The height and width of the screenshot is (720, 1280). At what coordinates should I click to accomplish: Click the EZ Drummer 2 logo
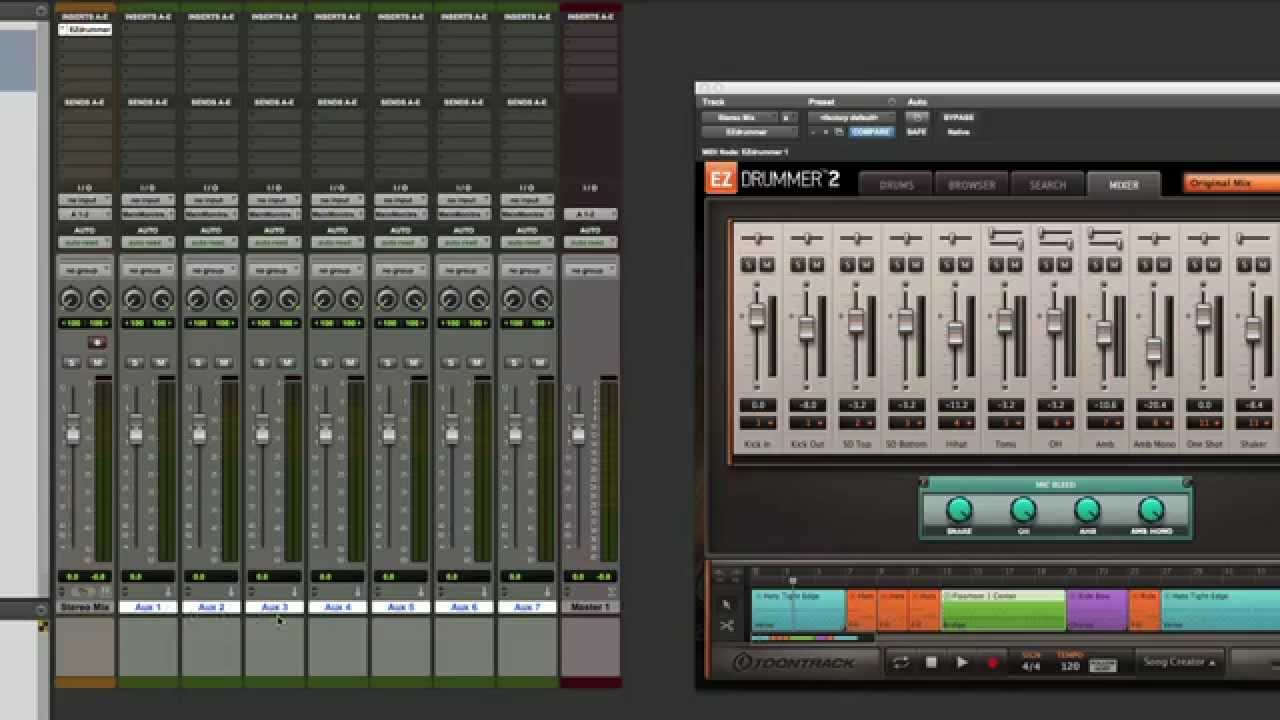773,180
